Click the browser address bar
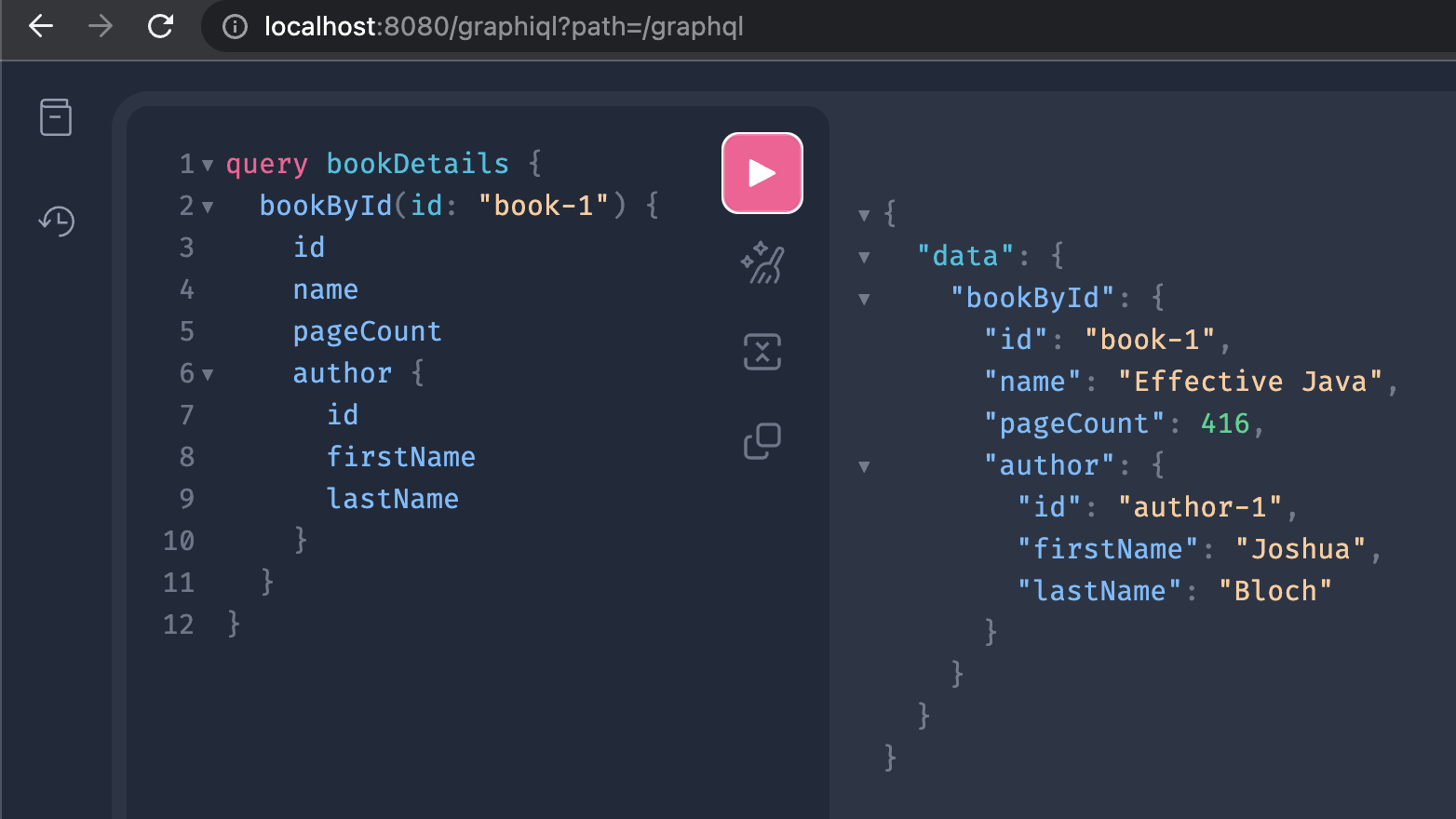Screen dimensions: 1456x819 click(652, 27)
